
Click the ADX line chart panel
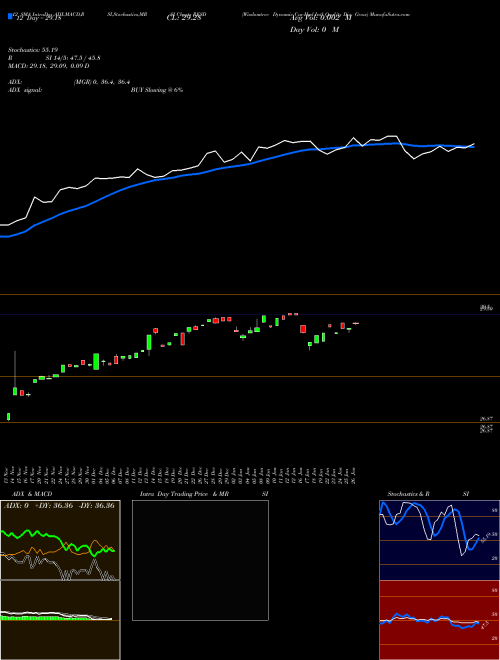(60, 540)
